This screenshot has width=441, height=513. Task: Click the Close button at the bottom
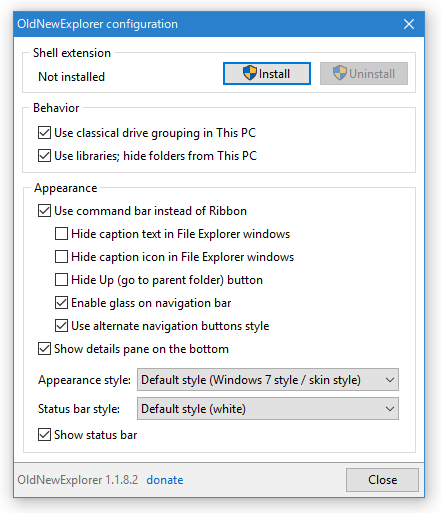pyautogui.click(x=382, y=480)
